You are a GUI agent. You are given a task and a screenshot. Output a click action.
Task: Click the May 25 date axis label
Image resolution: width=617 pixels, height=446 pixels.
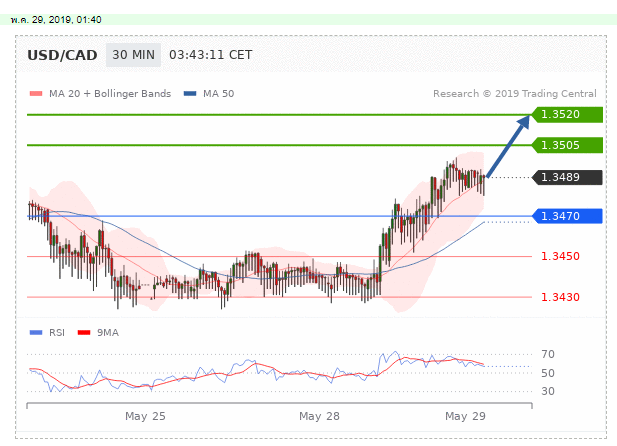[x=145, y=416]
